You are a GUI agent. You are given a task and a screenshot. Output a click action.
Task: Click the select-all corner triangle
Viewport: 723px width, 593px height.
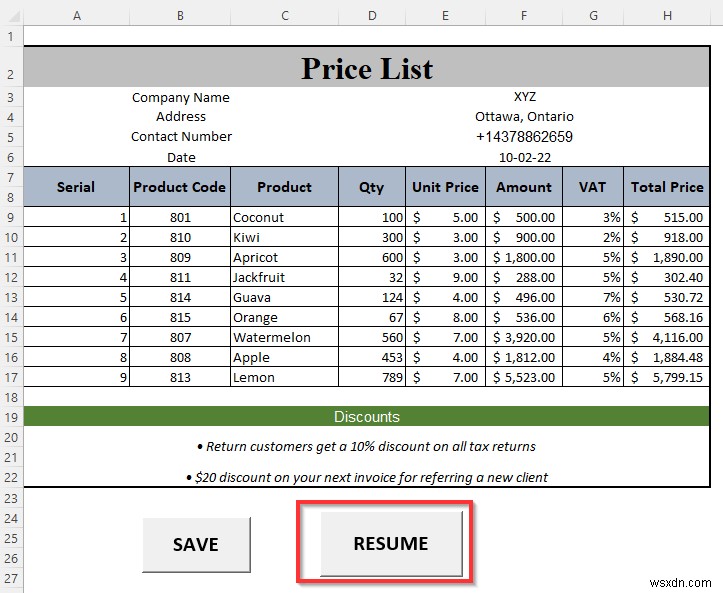tap(14, 17)
